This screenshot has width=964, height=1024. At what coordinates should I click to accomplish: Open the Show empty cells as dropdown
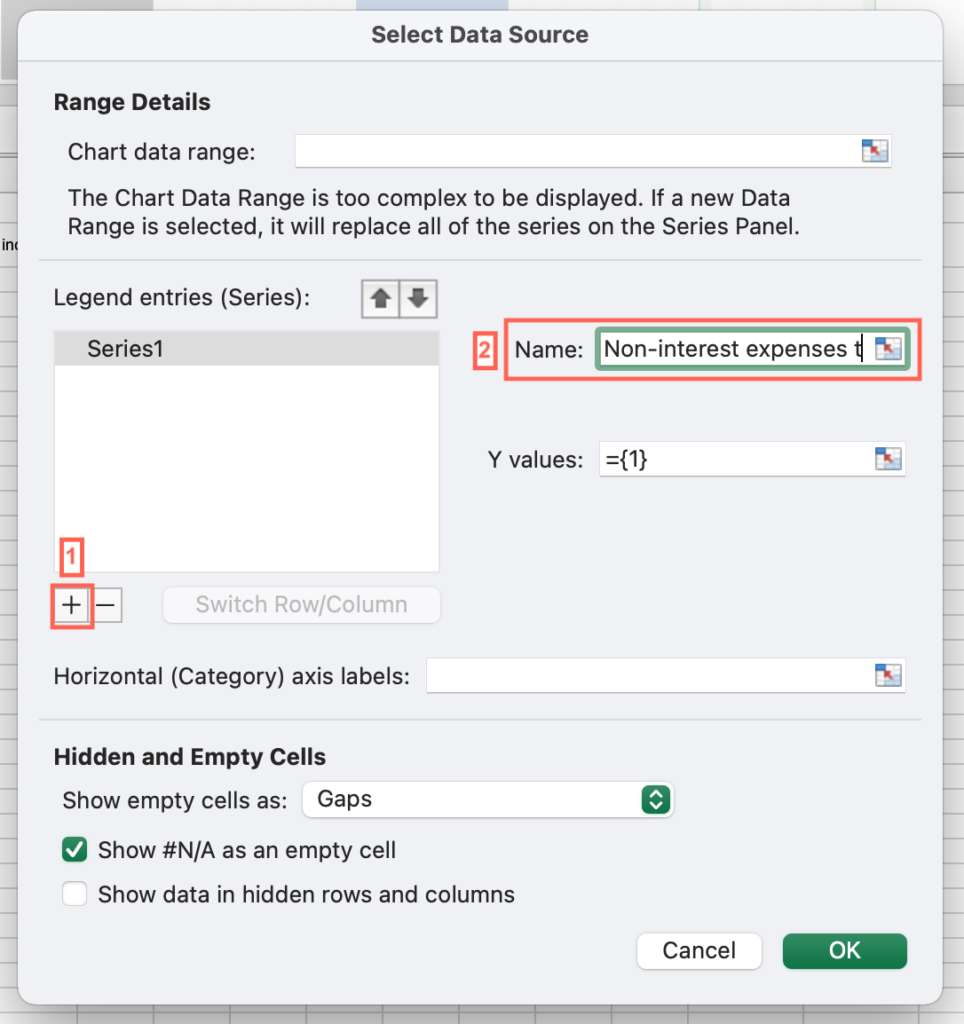click(x=487, y=799)
